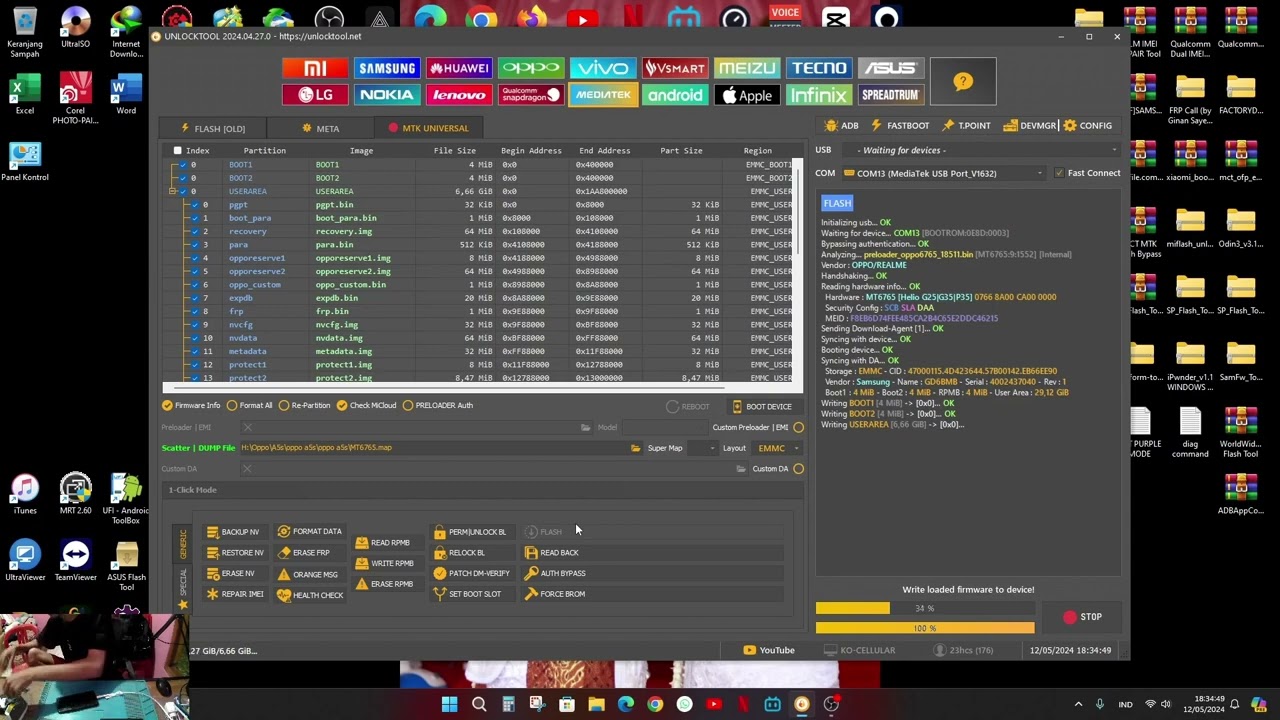Open the Nokia brand tile
Image resolution: width=1280 pixels, height=720 pixels.
387,95
